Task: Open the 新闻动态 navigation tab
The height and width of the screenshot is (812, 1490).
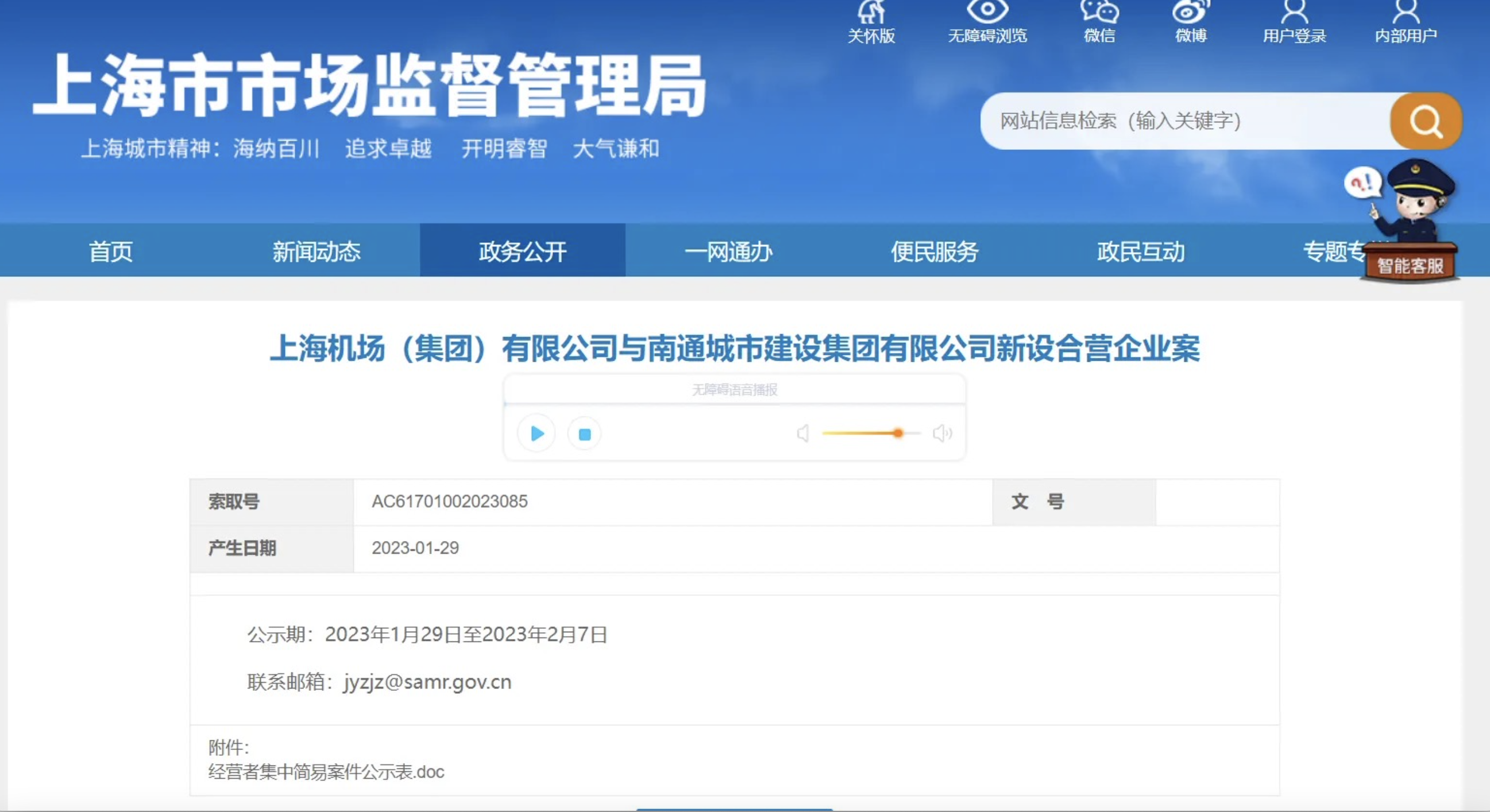Action: (x=316, y=252)
